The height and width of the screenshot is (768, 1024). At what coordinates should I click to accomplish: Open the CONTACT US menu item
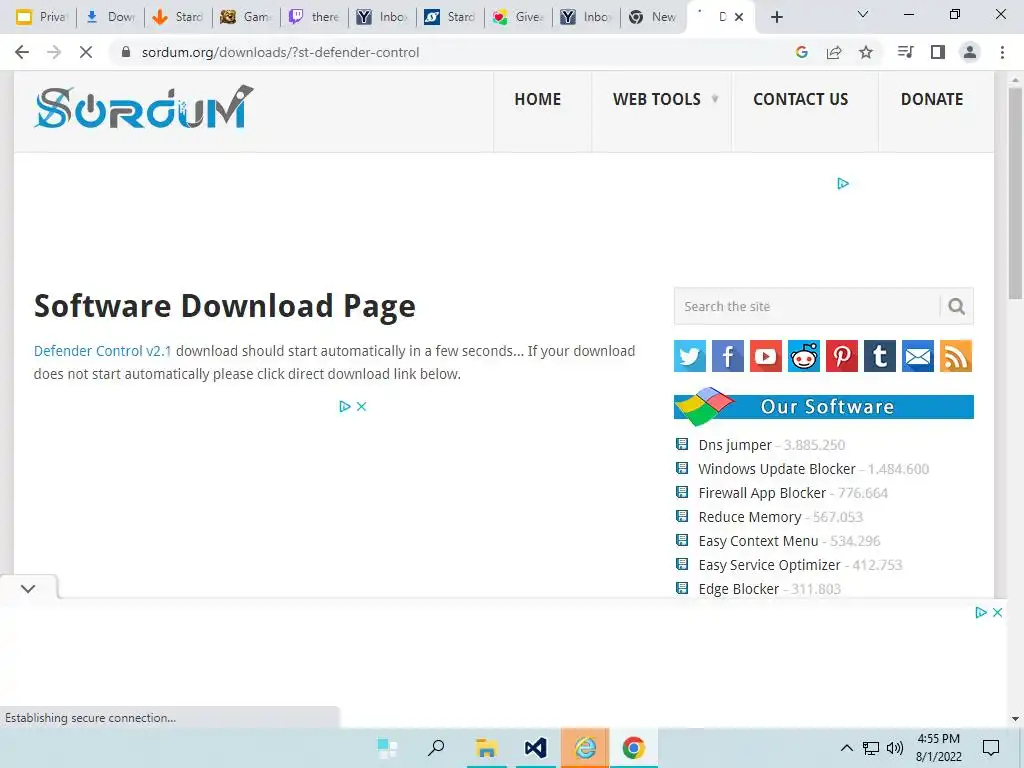tap(801, 99)
